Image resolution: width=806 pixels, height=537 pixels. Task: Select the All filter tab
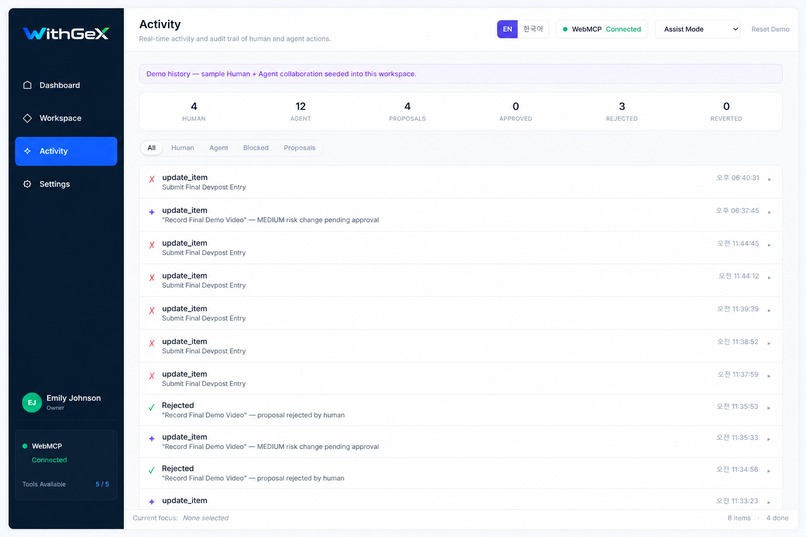click(152, 148)
